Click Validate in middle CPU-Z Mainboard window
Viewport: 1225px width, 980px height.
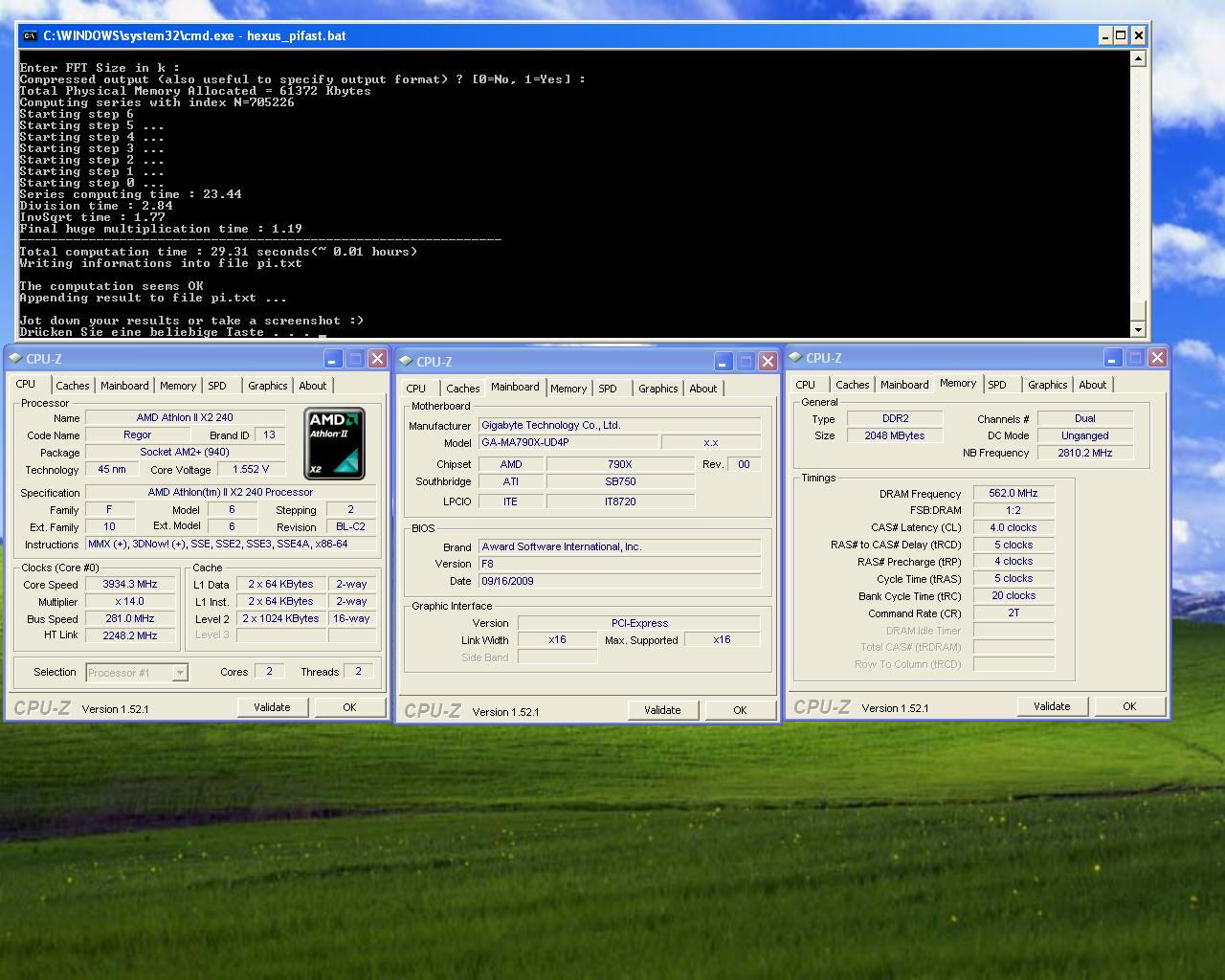pyautogui.click(x=662, y=710)
